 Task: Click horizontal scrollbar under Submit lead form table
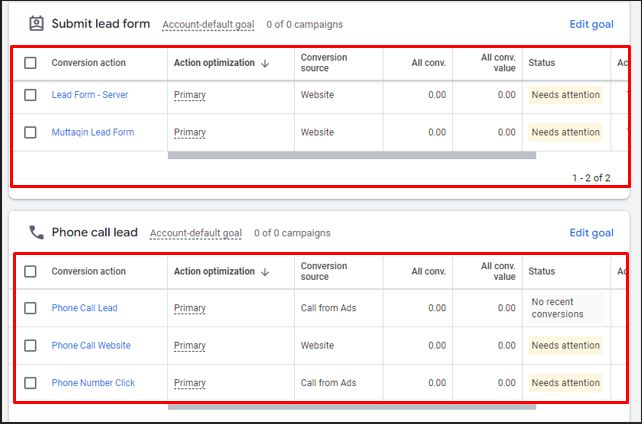point(351,155)
